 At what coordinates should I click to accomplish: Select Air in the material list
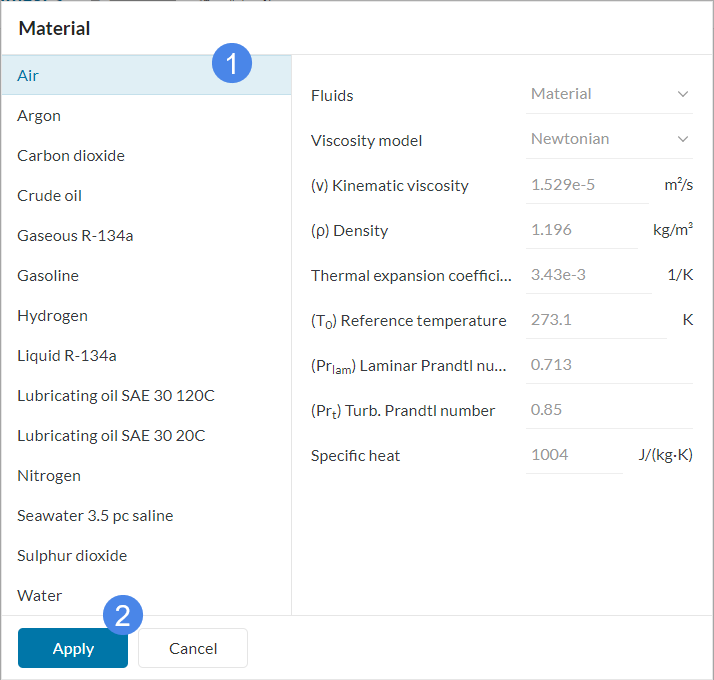[146, 75]
